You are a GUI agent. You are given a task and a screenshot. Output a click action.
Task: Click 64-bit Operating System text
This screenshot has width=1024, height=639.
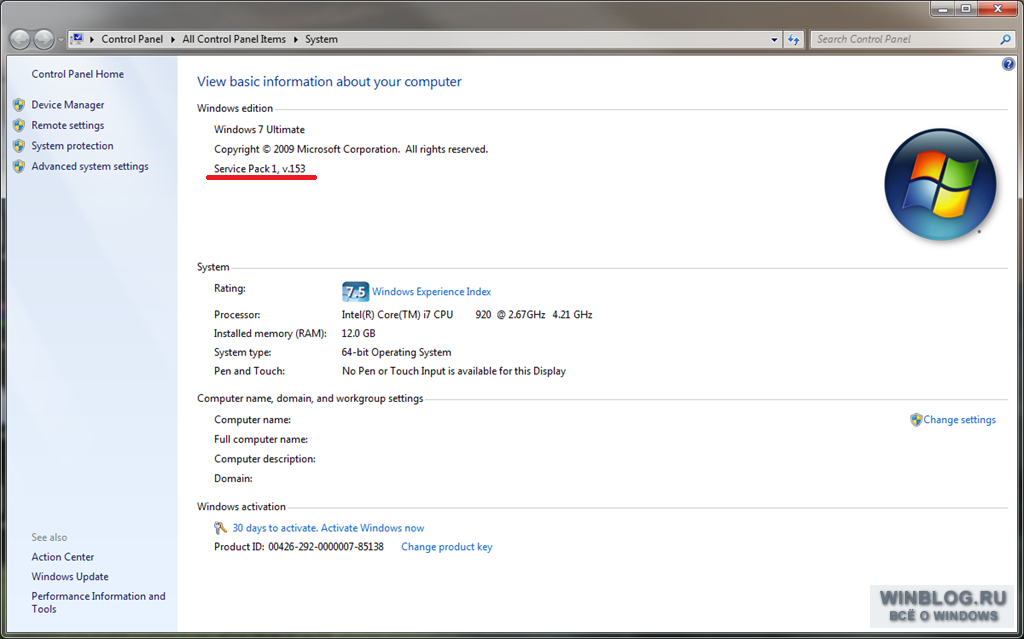pyautogui.click(x=396, y=352)
